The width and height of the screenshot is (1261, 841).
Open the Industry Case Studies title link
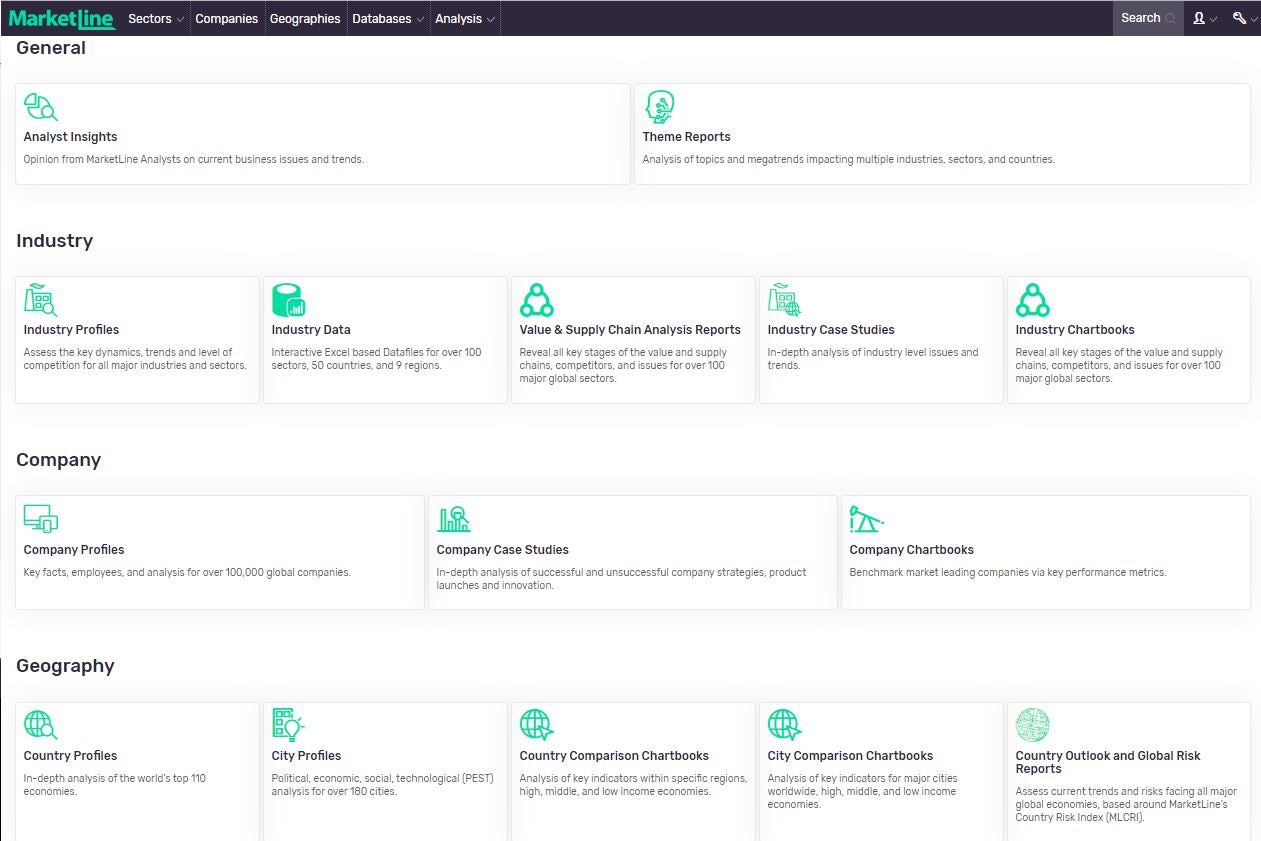831,330
